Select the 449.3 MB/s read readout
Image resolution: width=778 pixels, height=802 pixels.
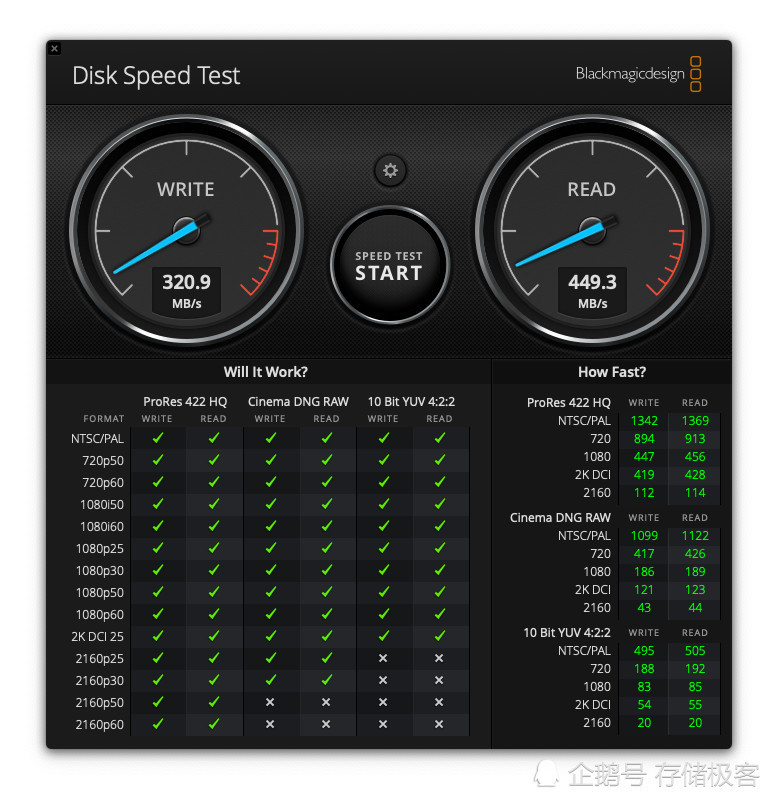(x=592, y=291)
